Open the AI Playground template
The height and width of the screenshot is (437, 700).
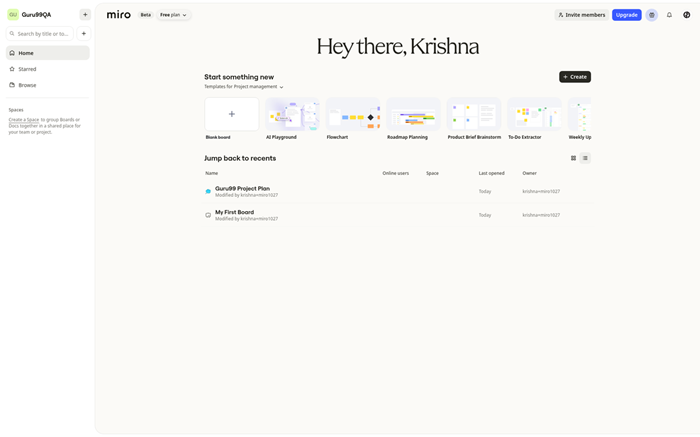[292, 114]
